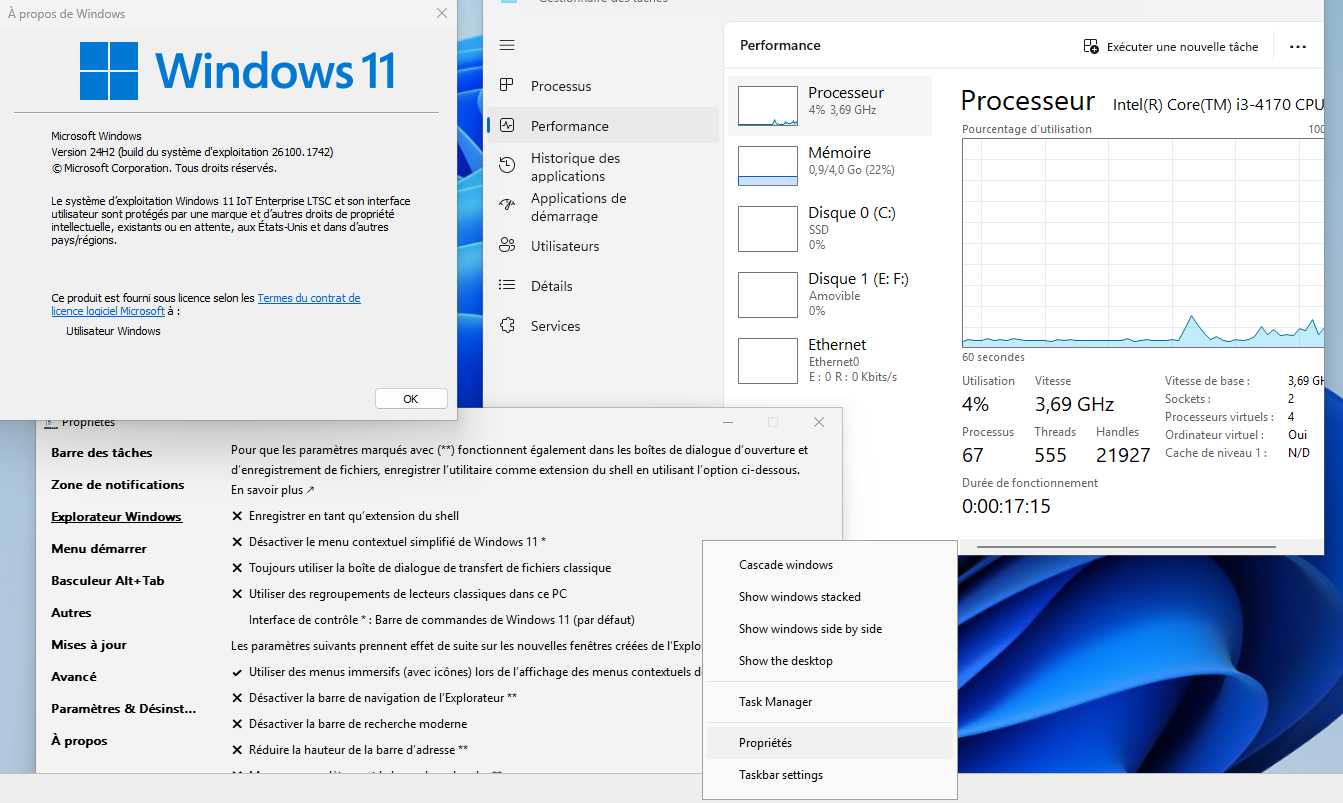Click Exécuter une nouvelle tâche
The height and width of the screenshot is (803, 1343).
point(1171,46)
